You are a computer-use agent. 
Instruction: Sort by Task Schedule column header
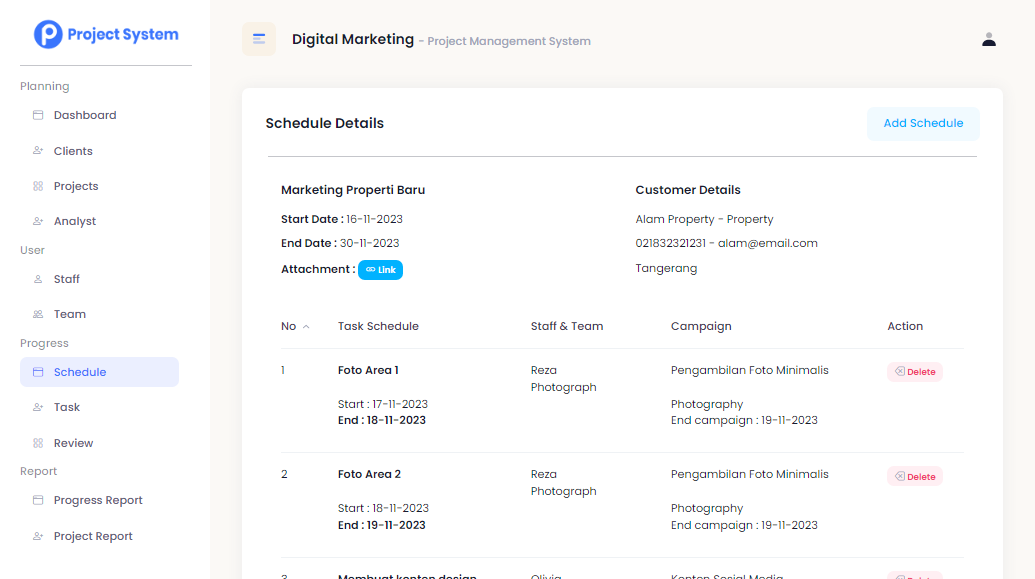pos(378,326)
